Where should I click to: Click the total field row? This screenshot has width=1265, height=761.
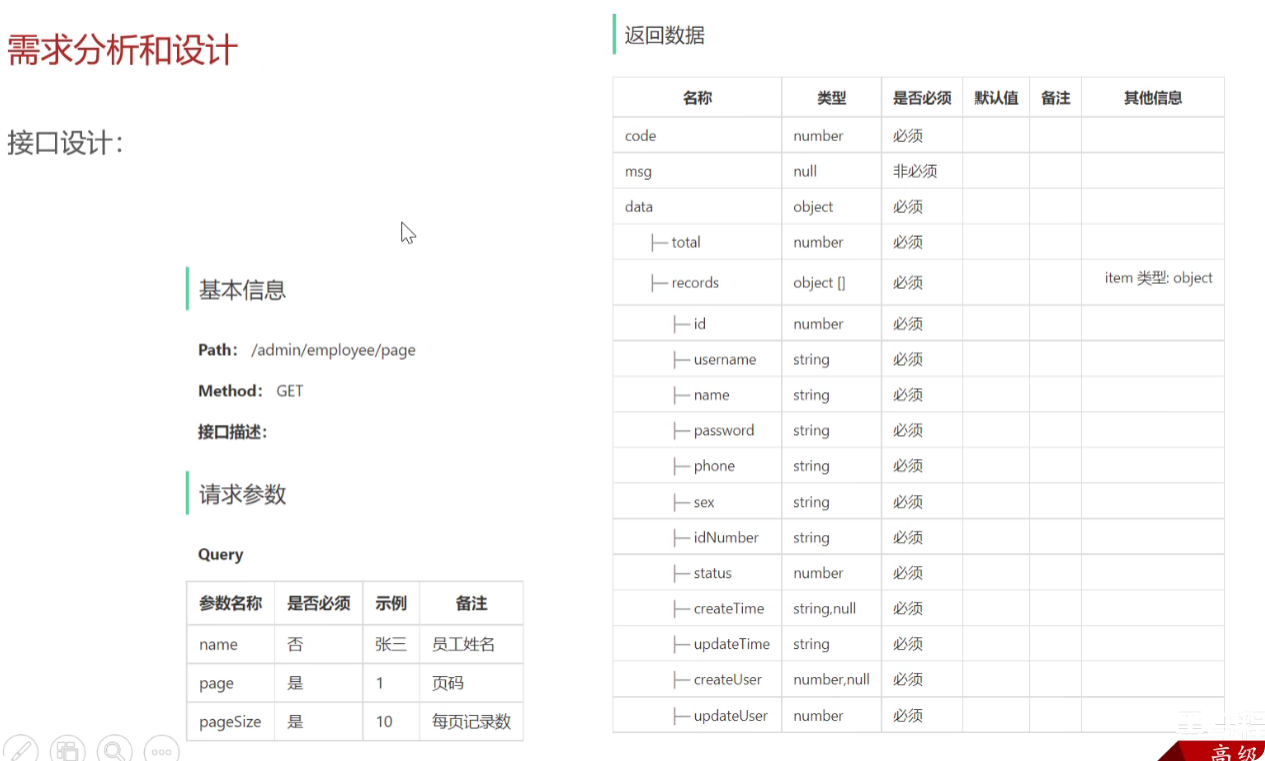(686, 242)
